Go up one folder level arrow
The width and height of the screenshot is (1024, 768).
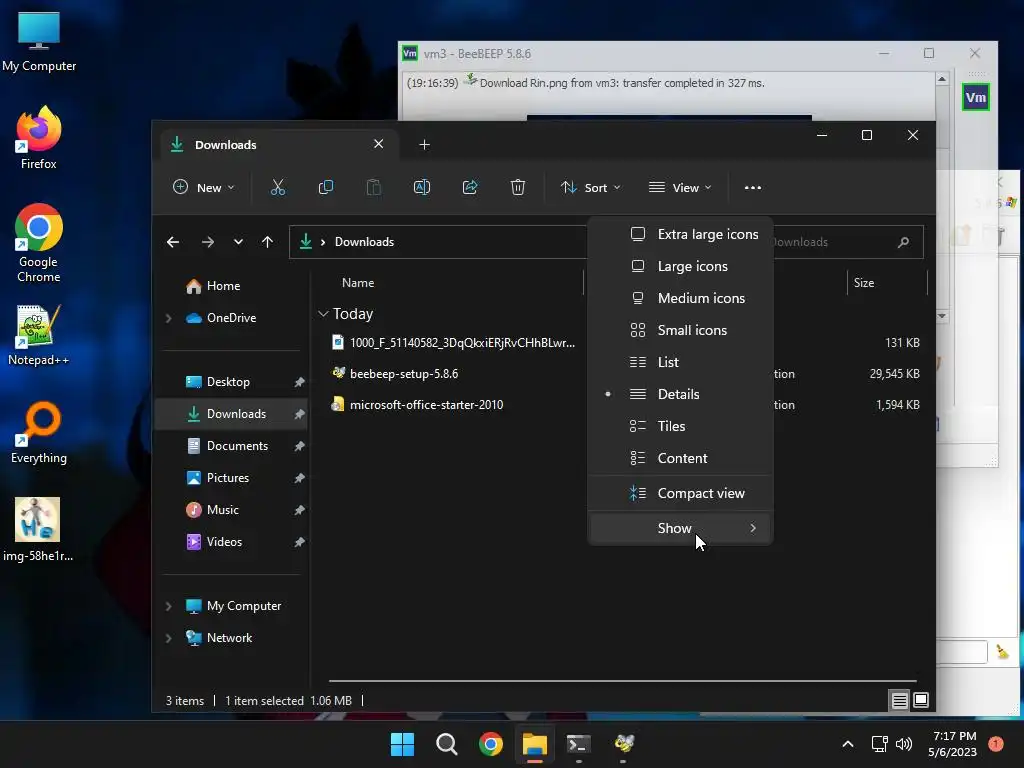267,242
